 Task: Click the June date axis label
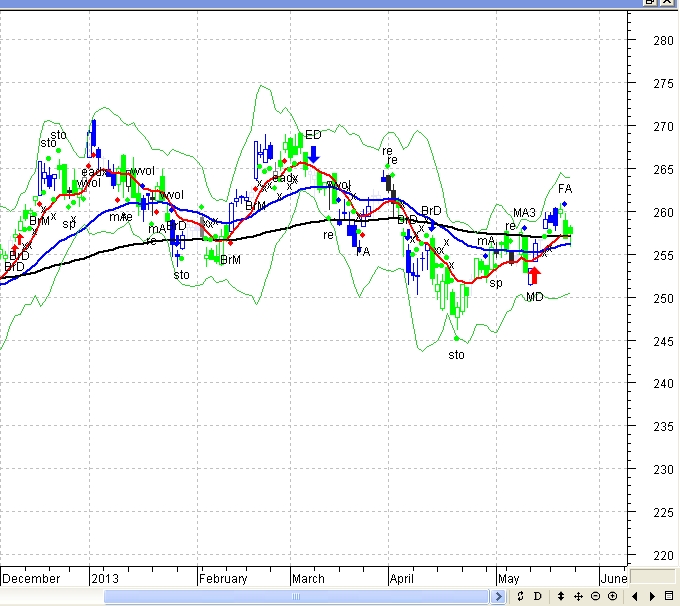click(x=614, y=579)
